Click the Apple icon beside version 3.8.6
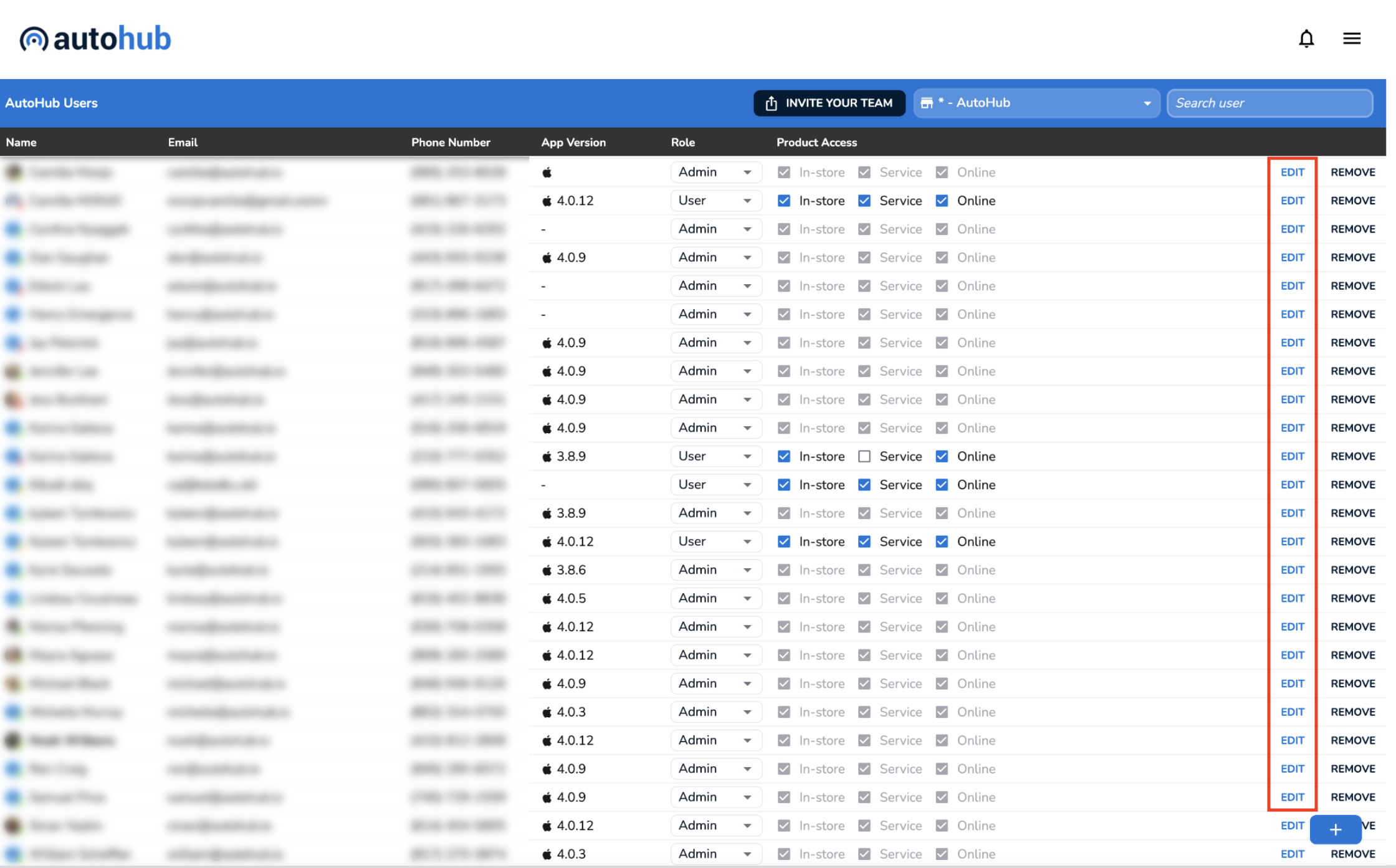 pyautogui.click(x=547, y=570)
